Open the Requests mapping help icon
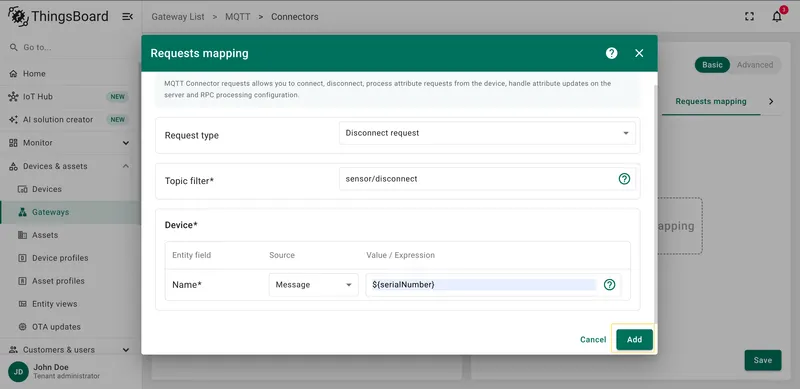Image resolution: width=800 pixels, height=389 pixels. 612,53
